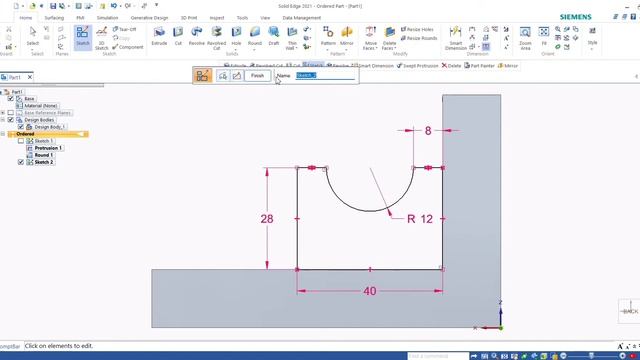Viewport: 640px width, 360px height.
Task: Select the Sketch tool in the ribbon
Action: [x=82, y=38]
